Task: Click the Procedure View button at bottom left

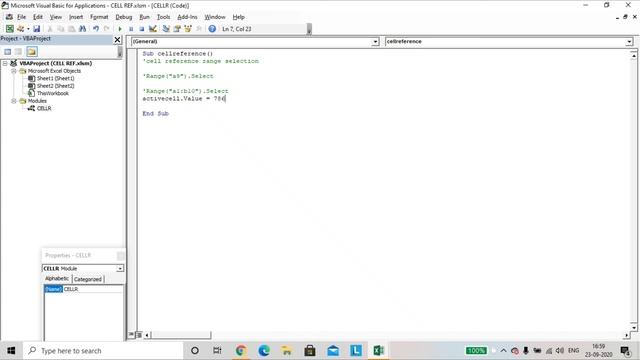Action: coord(131,335)
